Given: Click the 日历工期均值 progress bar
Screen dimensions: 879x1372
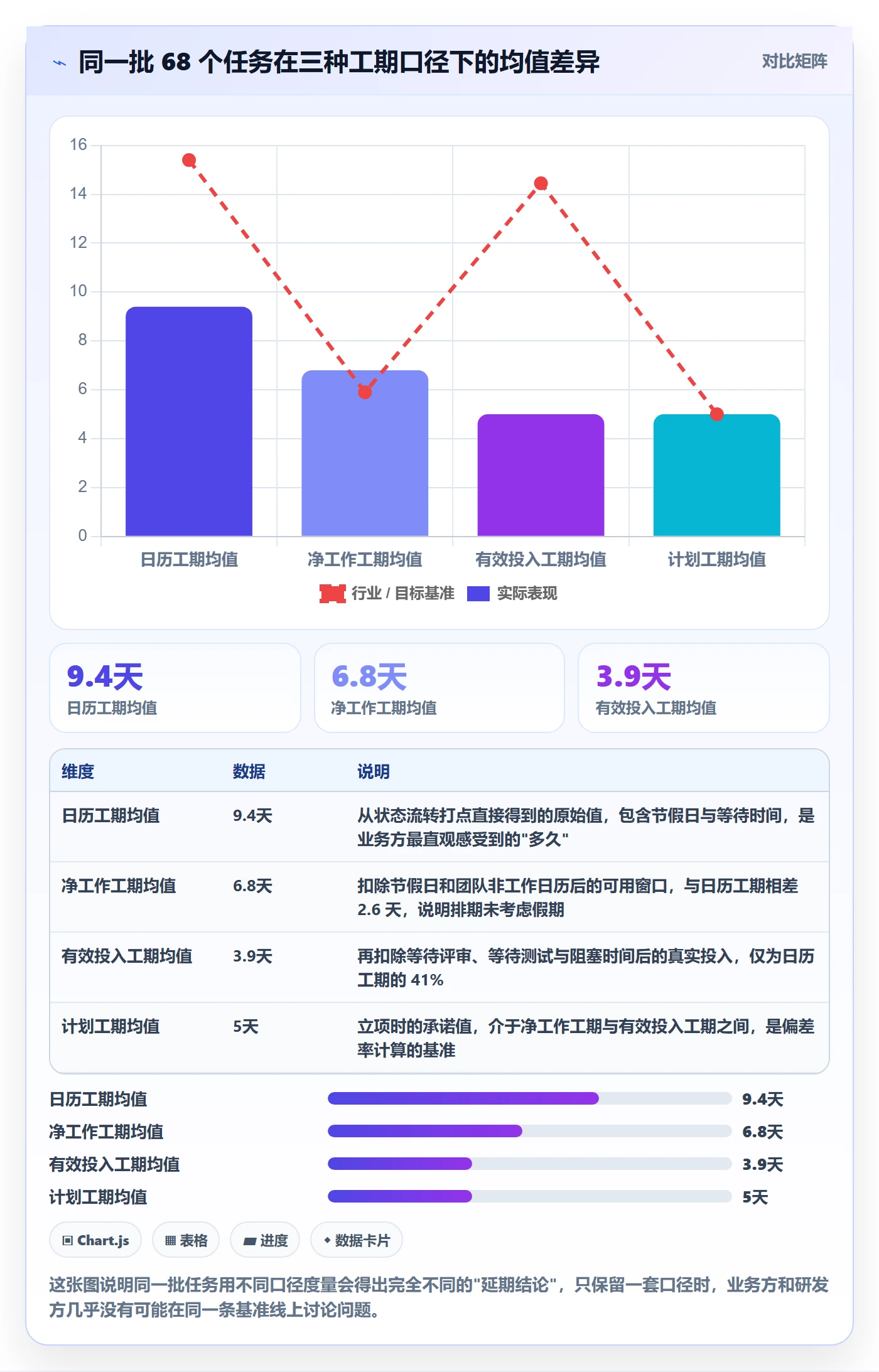Looking at the screenshot, I should click(x=529, y=1098).
